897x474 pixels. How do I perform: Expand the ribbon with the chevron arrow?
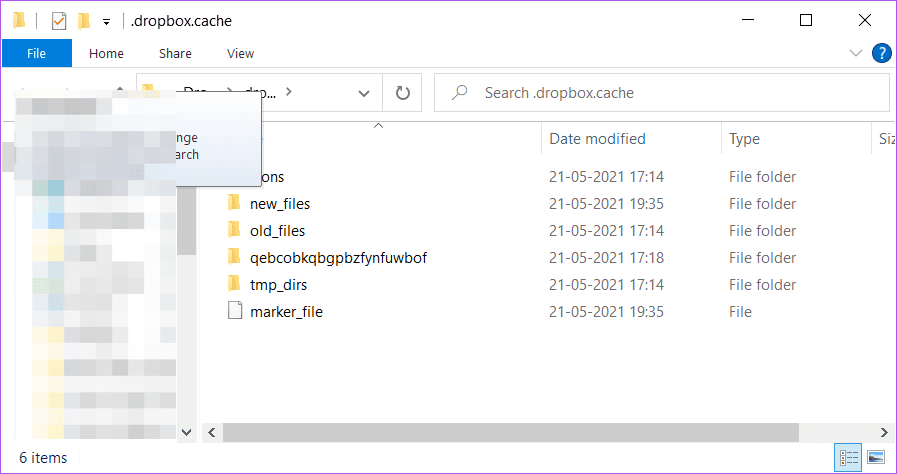856,53
